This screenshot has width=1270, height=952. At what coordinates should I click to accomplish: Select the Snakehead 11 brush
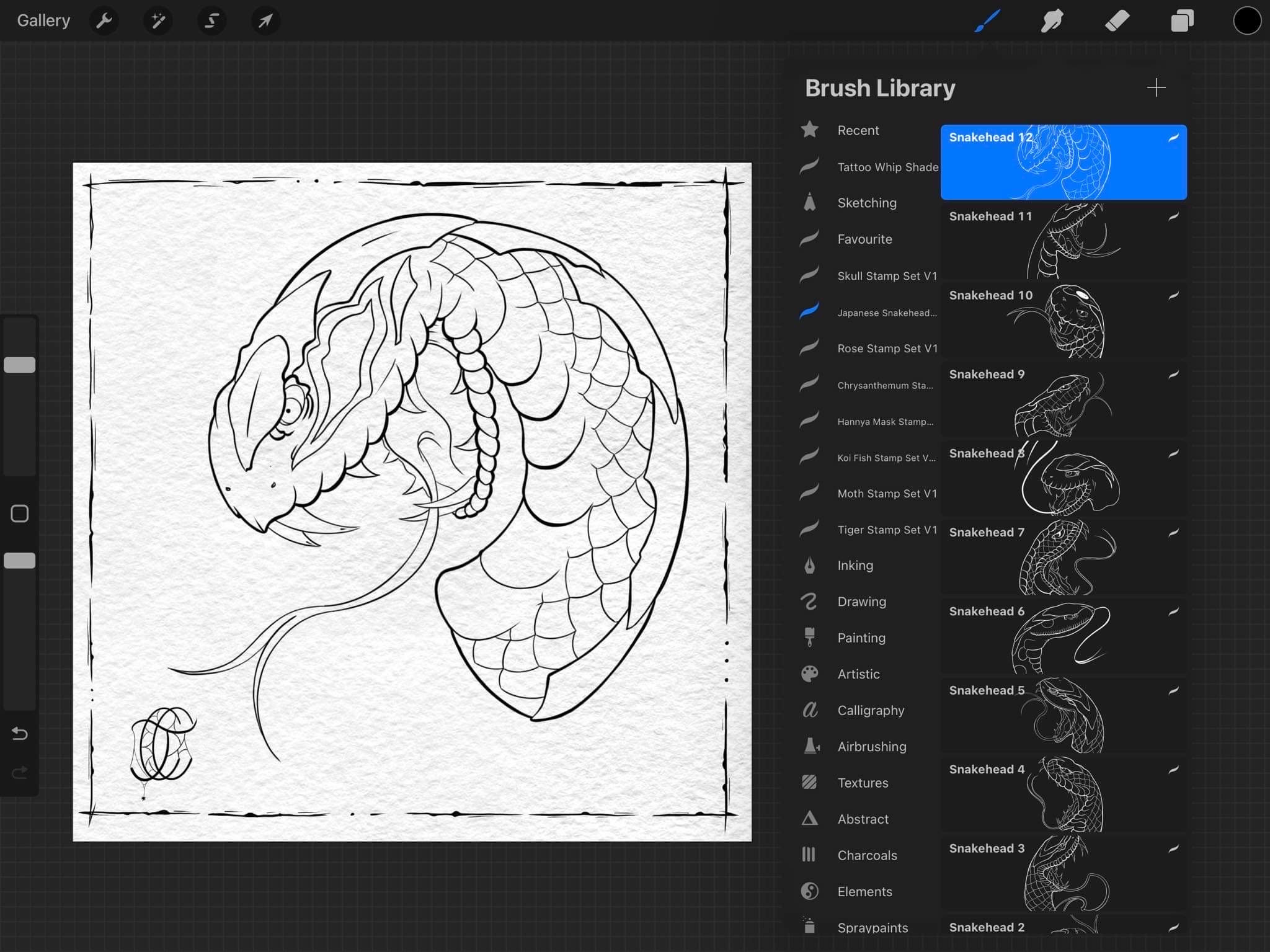coord(1062,242)
